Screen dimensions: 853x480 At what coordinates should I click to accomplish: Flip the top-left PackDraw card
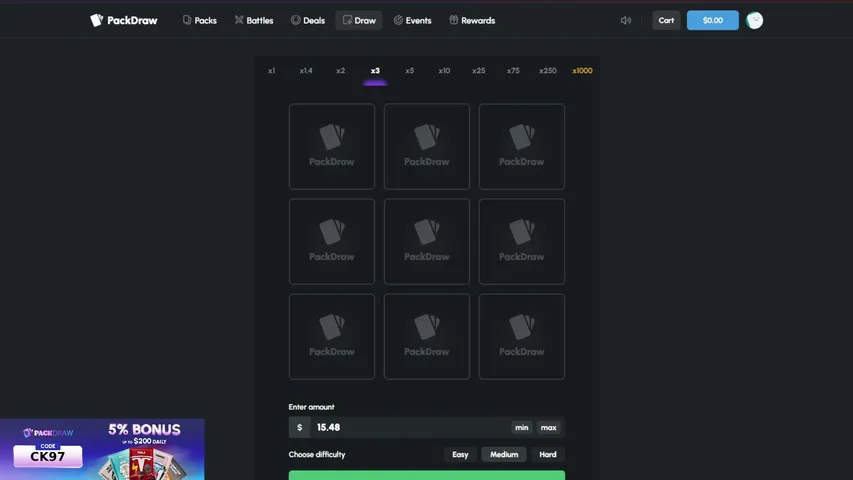[x=332, y=146]
